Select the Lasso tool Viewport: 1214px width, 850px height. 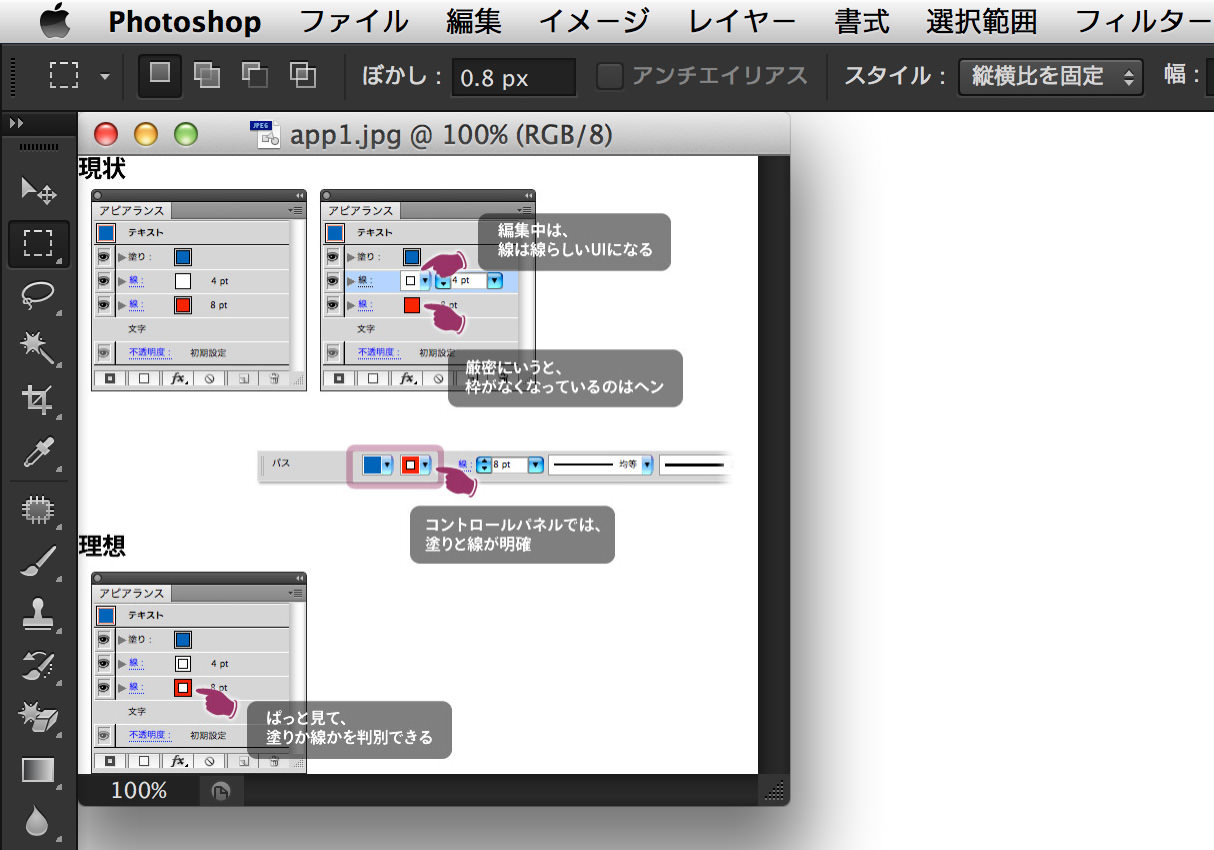tap(38, 296)
